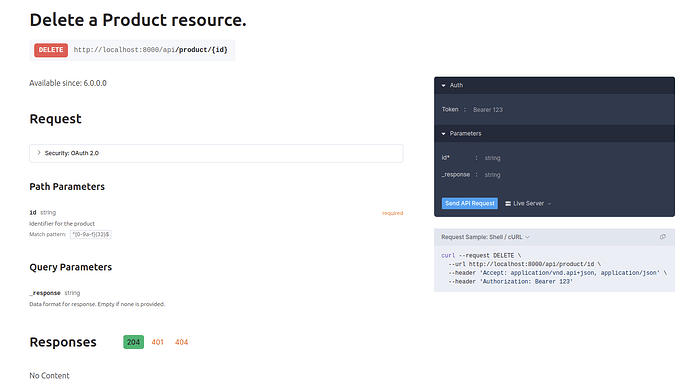The height and width of the screenshot is (388, 690).
Task: Click the _response query parameter name
Action: click(x=45, y=293)
